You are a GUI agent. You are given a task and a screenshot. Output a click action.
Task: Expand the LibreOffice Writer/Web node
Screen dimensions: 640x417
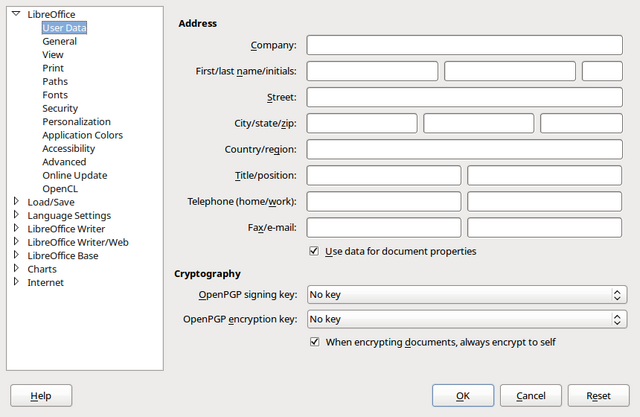click(16, 242)
